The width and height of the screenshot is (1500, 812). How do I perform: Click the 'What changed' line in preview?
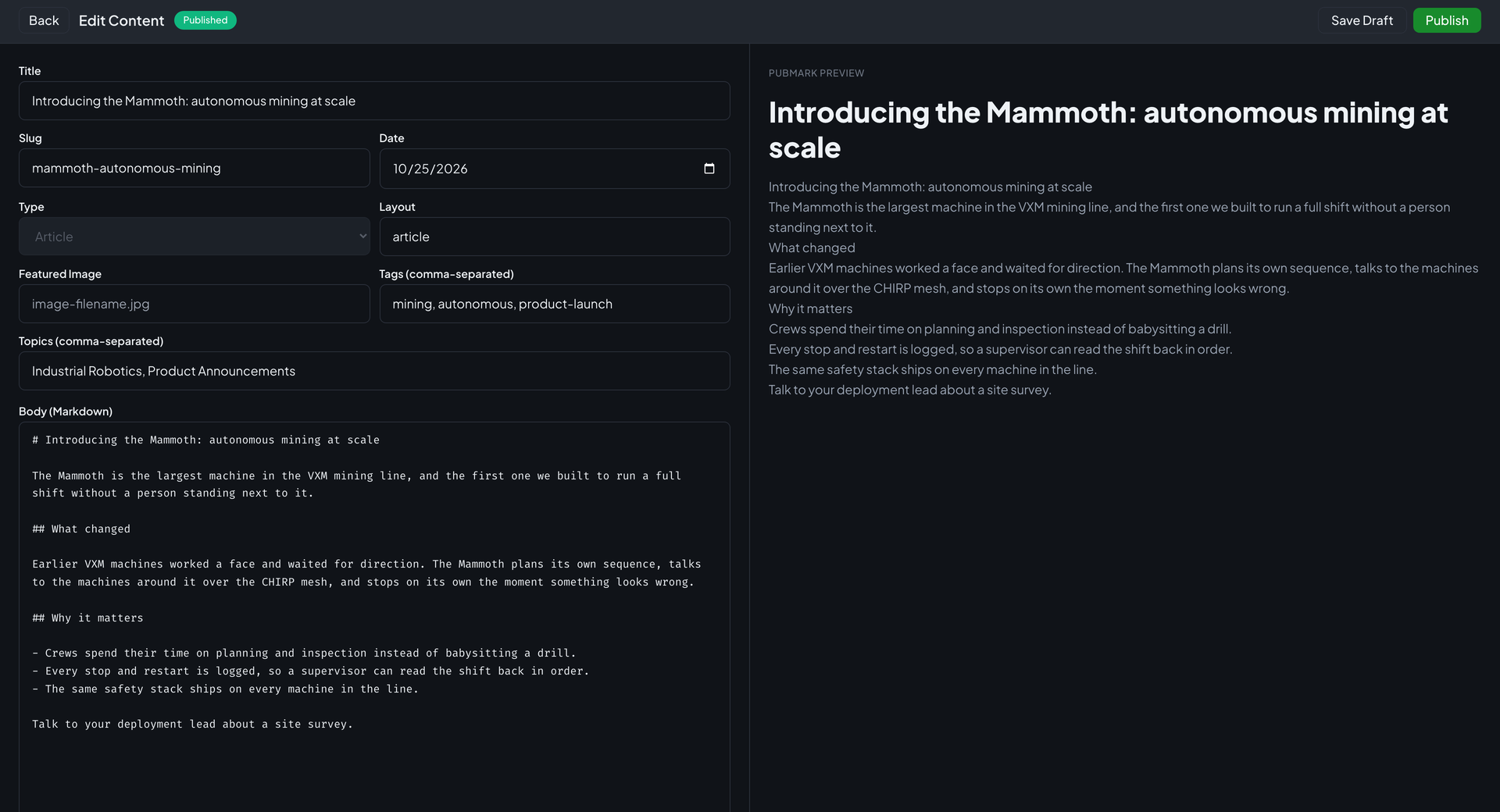[x=812, y=248]
